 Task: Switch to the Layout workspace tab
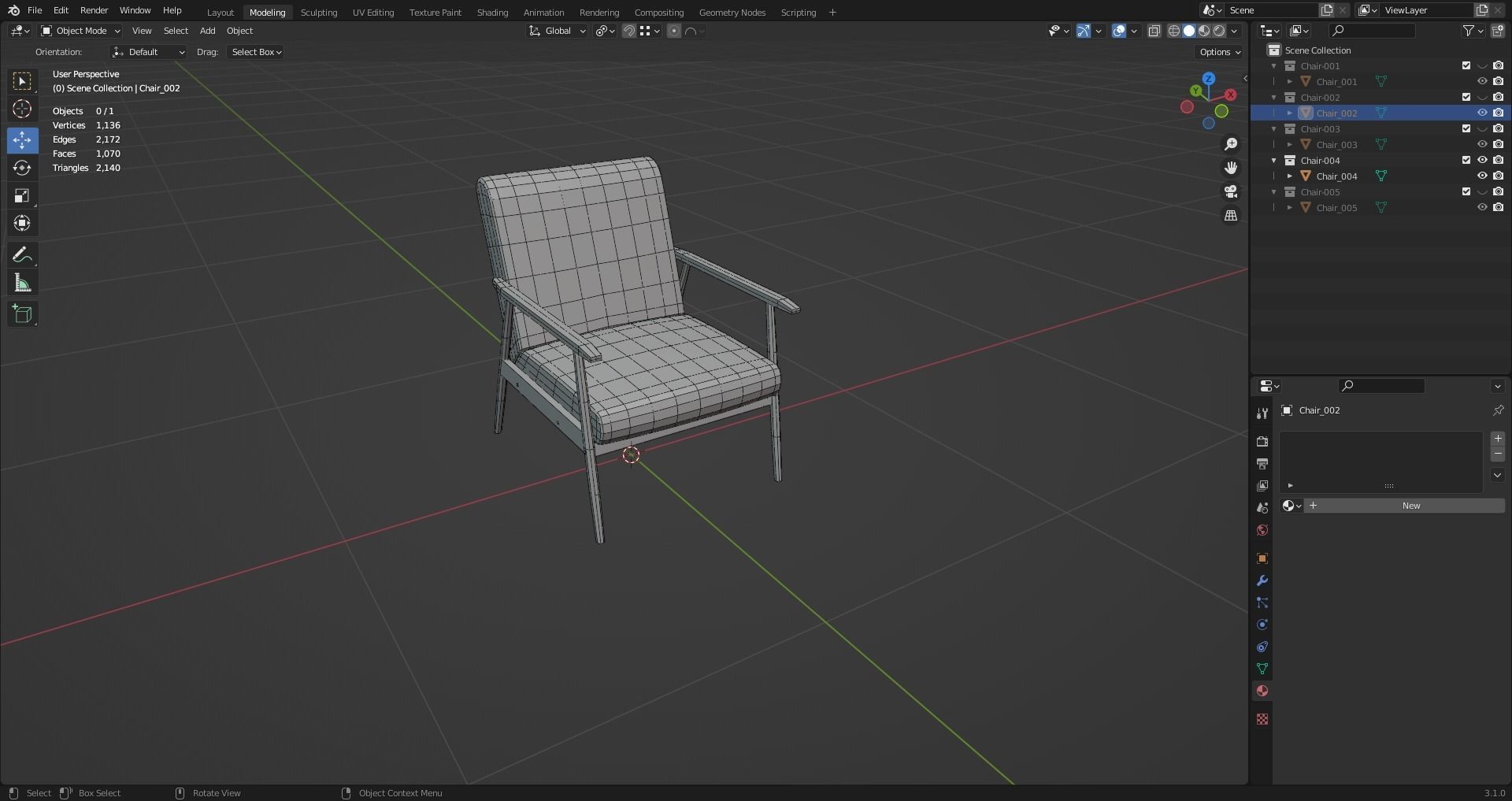[x=220, y=12]
